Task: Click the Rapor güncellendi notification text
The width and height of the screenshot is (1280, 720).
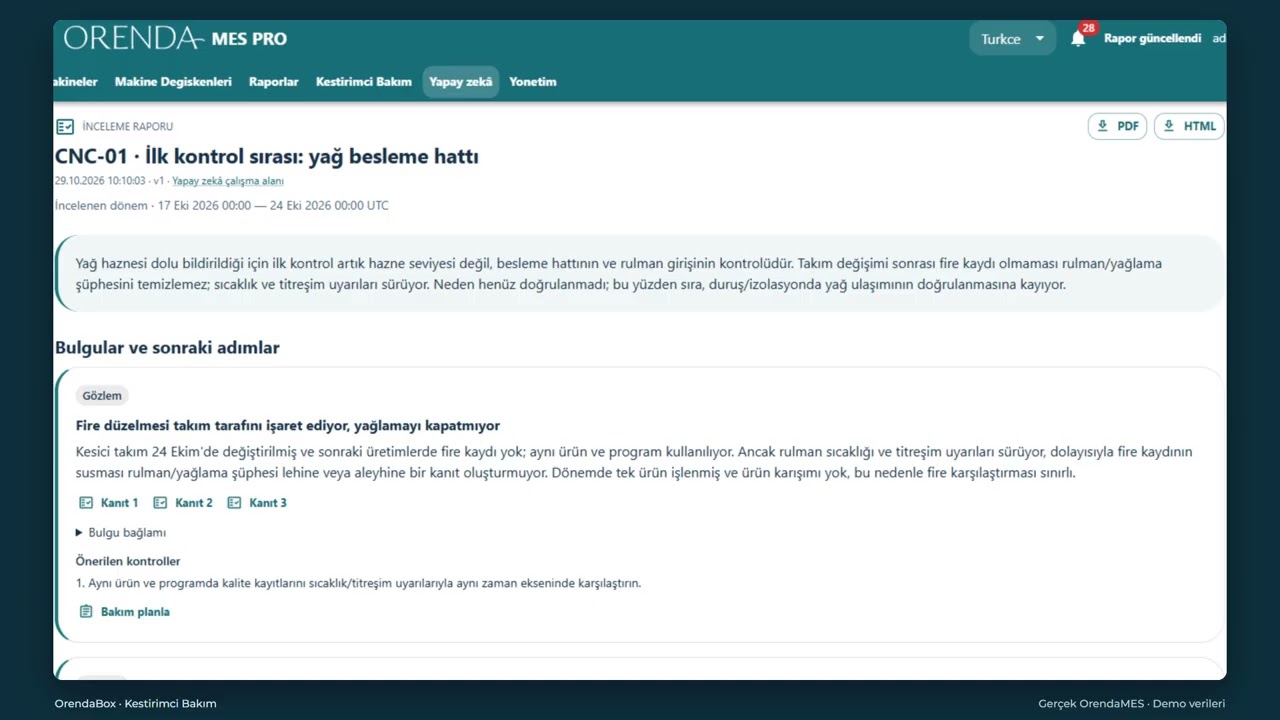Action: 1153,39
